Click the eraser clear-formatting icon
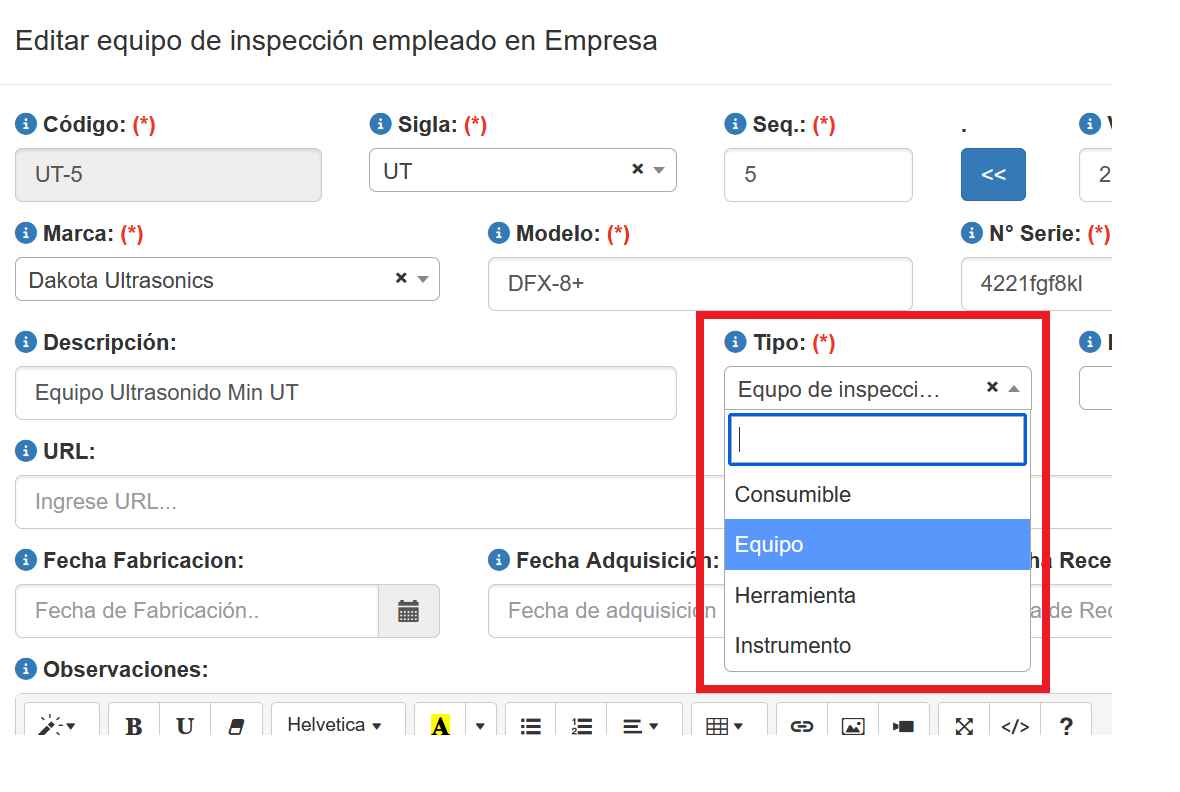This screenshot has height=792, width=1180. click(x=237, y=725)
